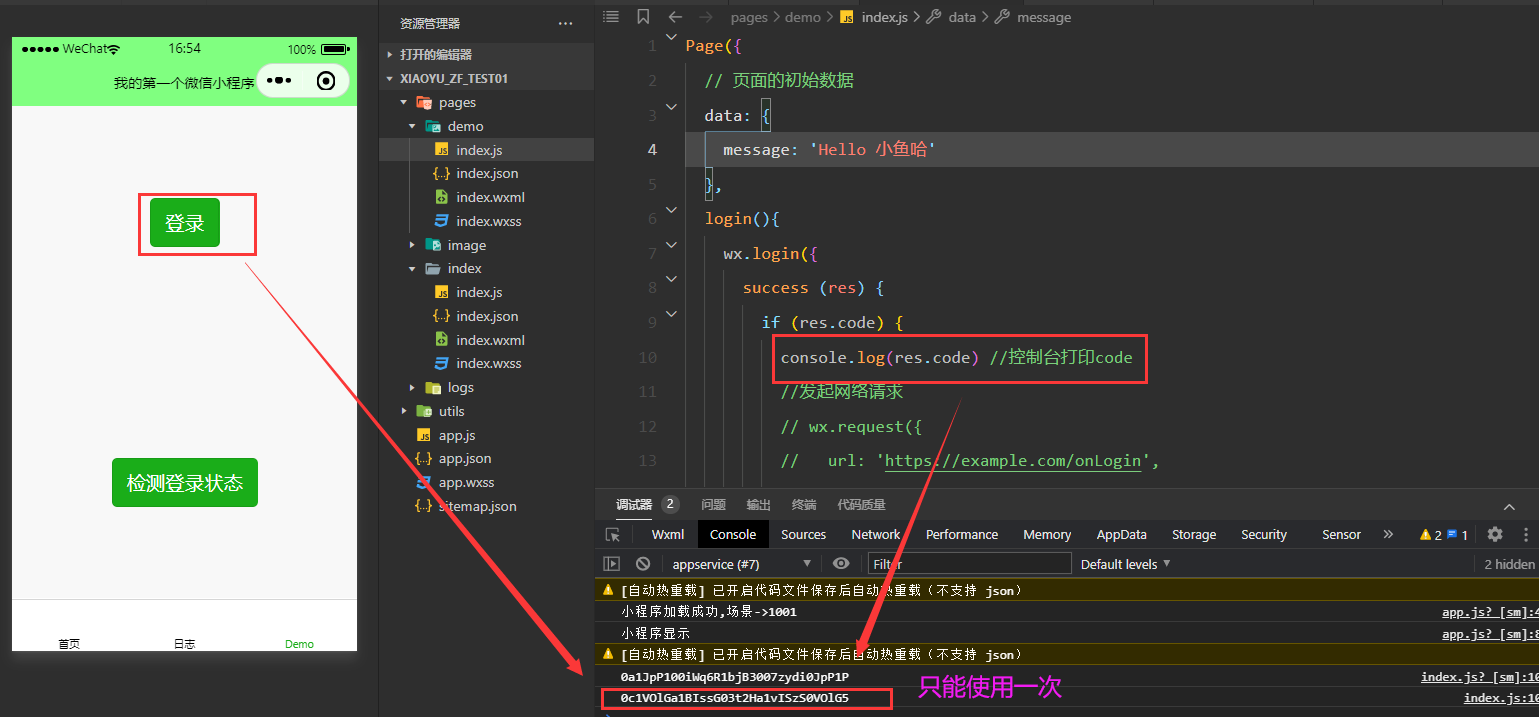Switch to the 终端 panel tab
Viewport: 1539px width, 717px height.
[804, 505]
